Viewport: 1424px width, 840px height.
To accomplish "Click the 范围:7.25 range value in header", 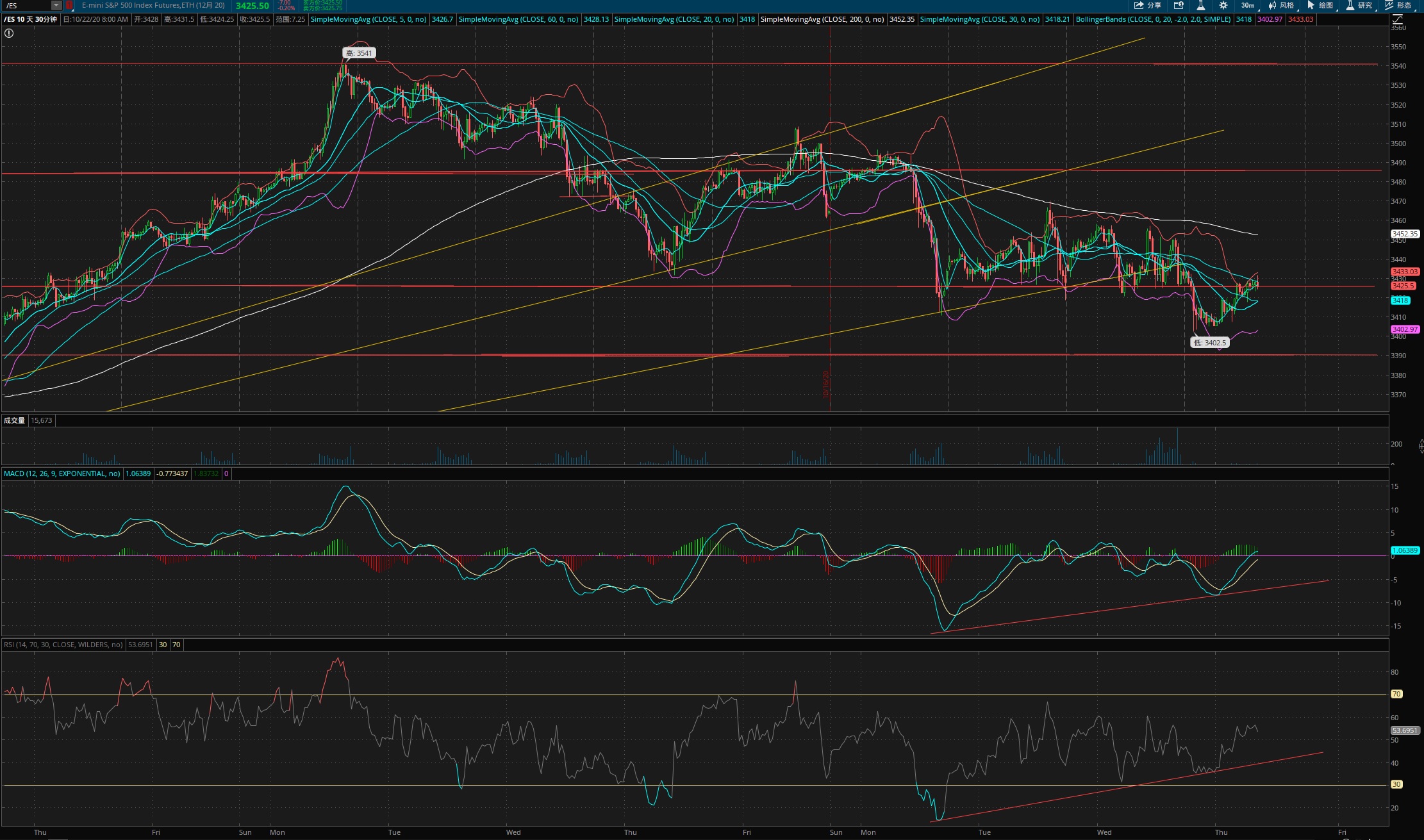I will coord(290,19).
